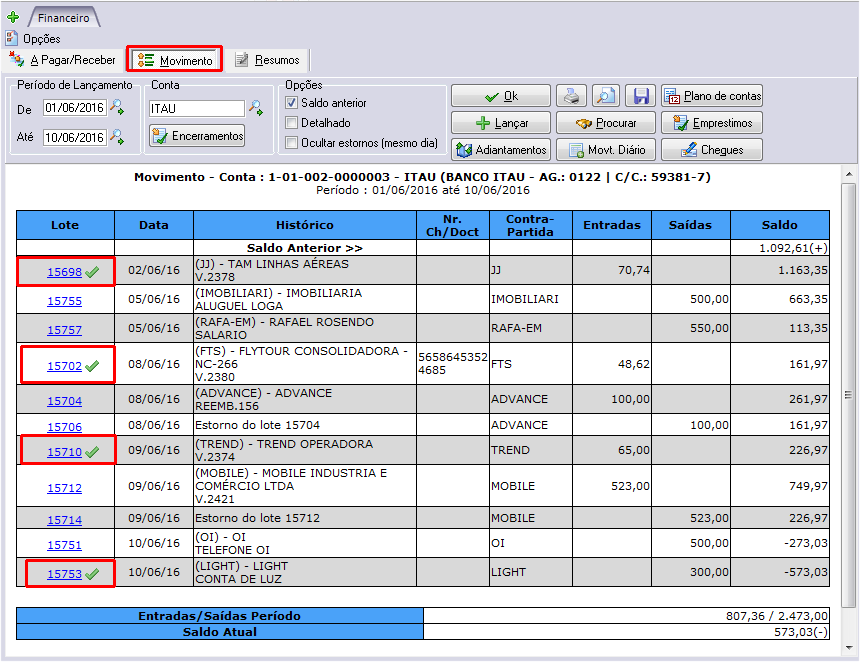The width and height of the screenshot is (860, 662).
Task: Click the Saldo column header
Action: pyautogui.click(x=779, y=225)
